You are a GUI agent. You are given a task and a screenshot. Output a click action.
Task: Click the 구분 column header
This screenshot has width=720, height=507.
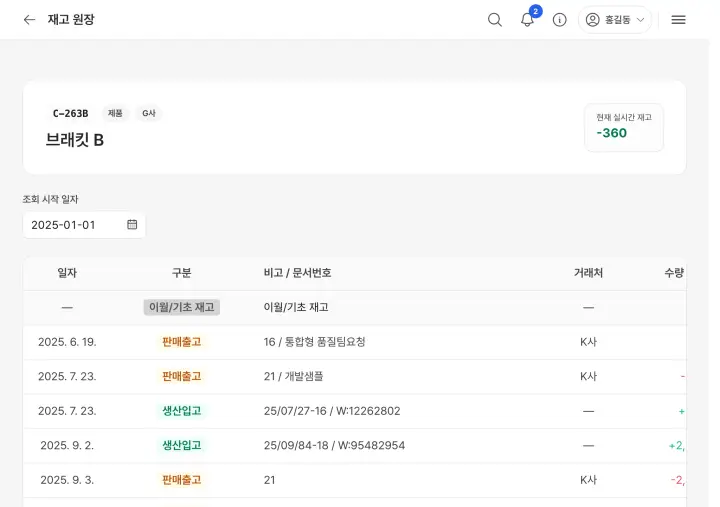(181, 273)
